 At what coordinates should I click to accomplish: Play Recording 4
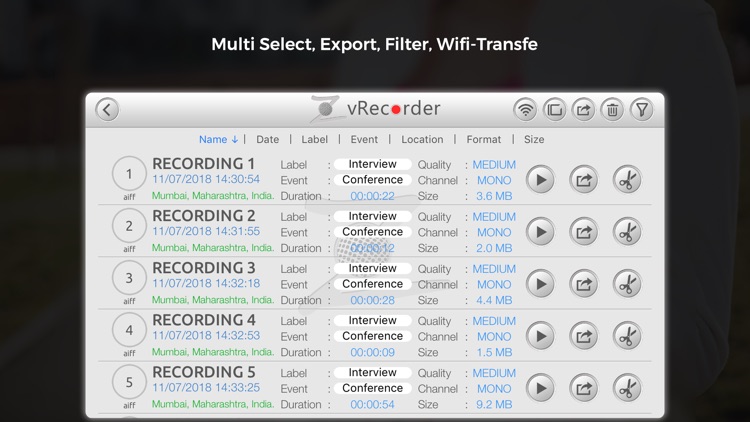(540, 336)
